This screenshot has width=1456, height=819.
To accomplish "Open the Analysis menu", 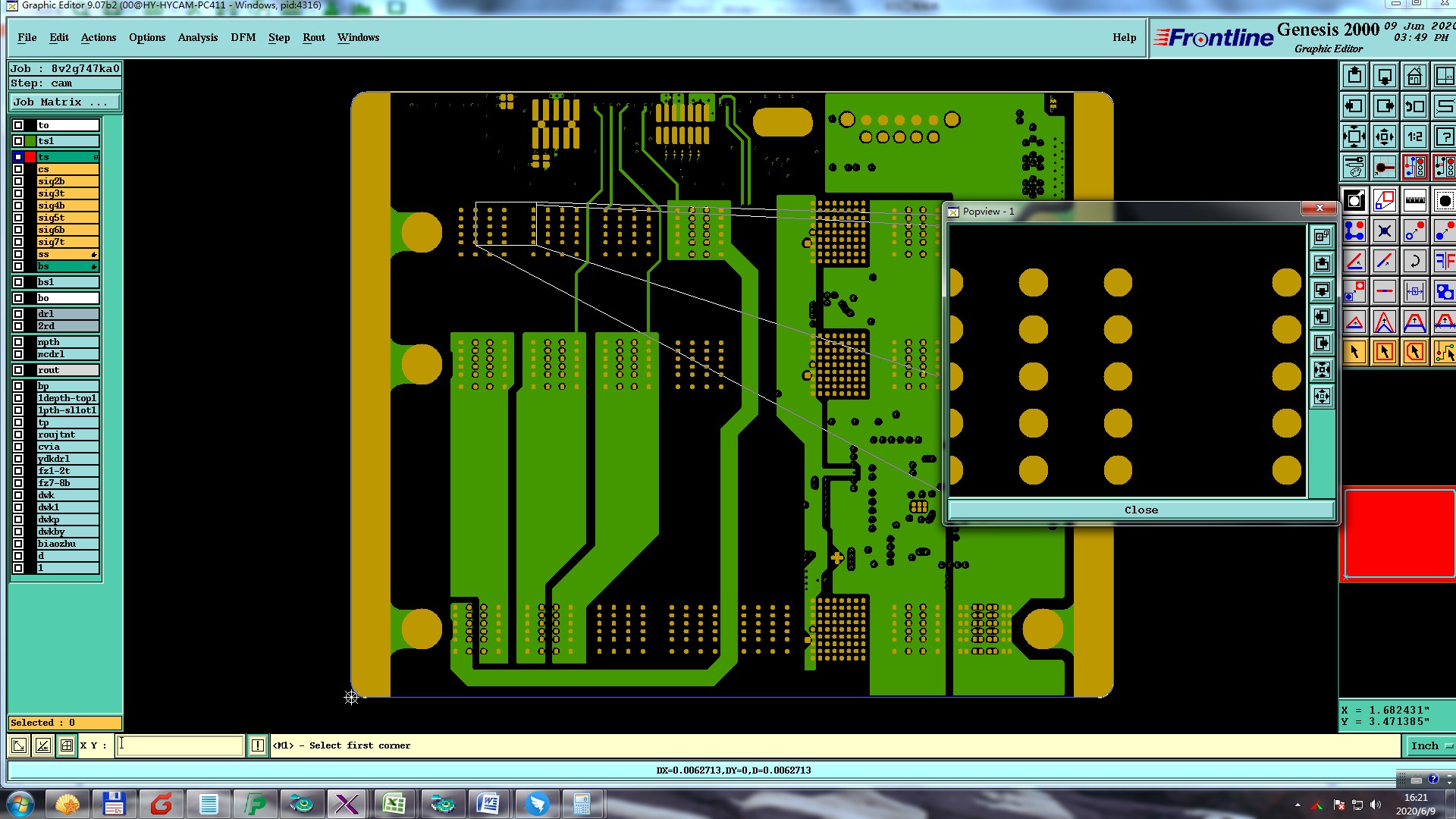I will tap(197, 37).
